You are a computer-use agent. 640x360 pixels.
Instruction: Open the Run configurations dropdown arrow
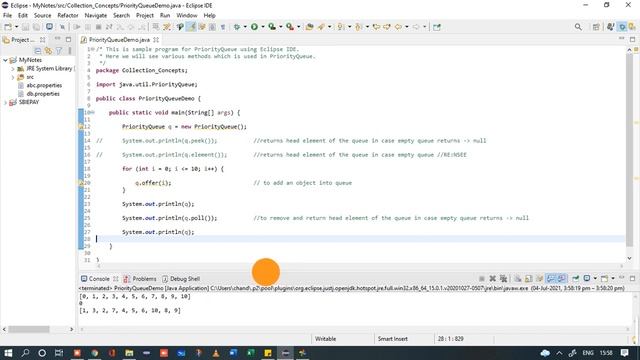click(262, 27)
